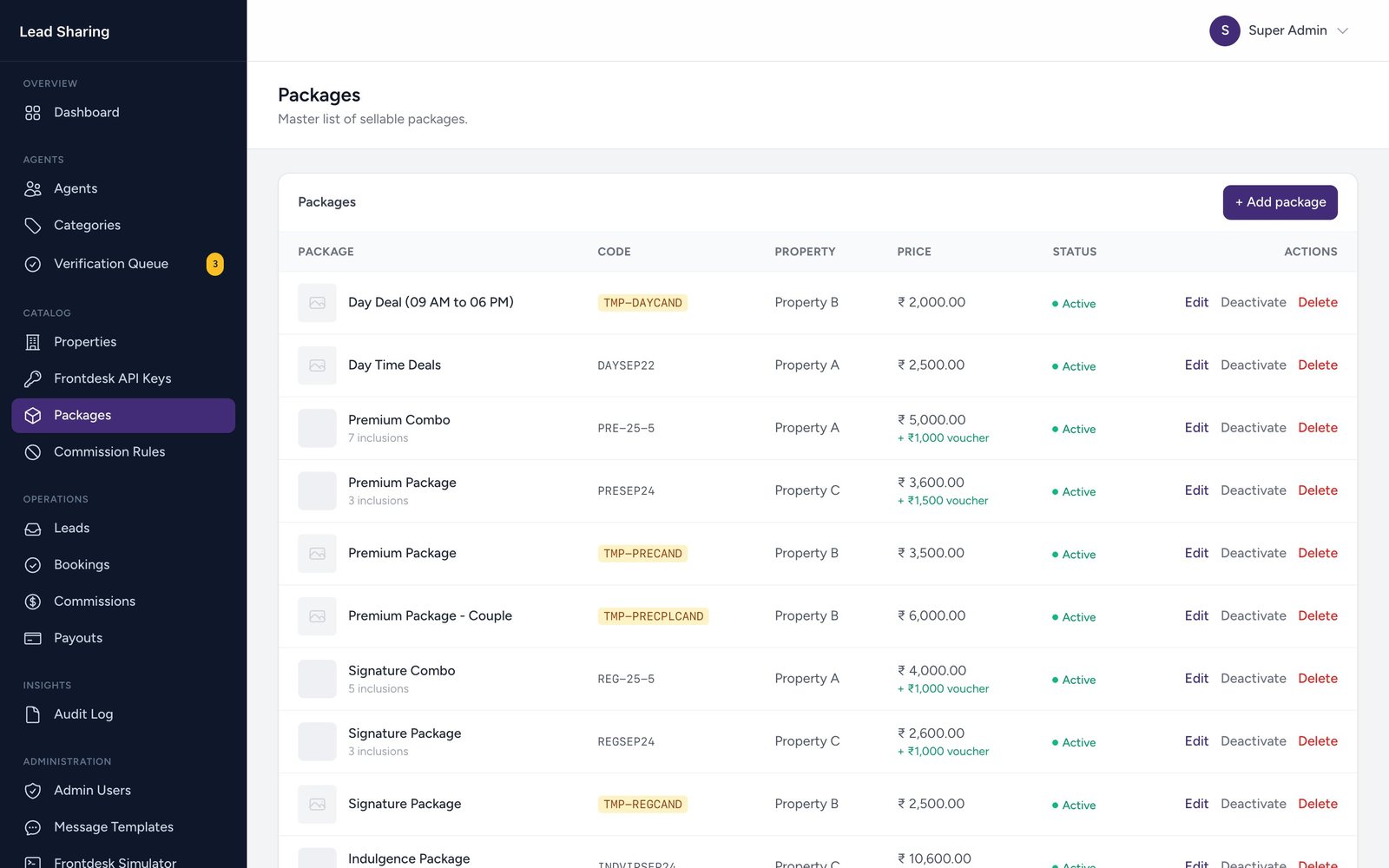
Task: Click the Commission Rules icon
Action: 33,452
